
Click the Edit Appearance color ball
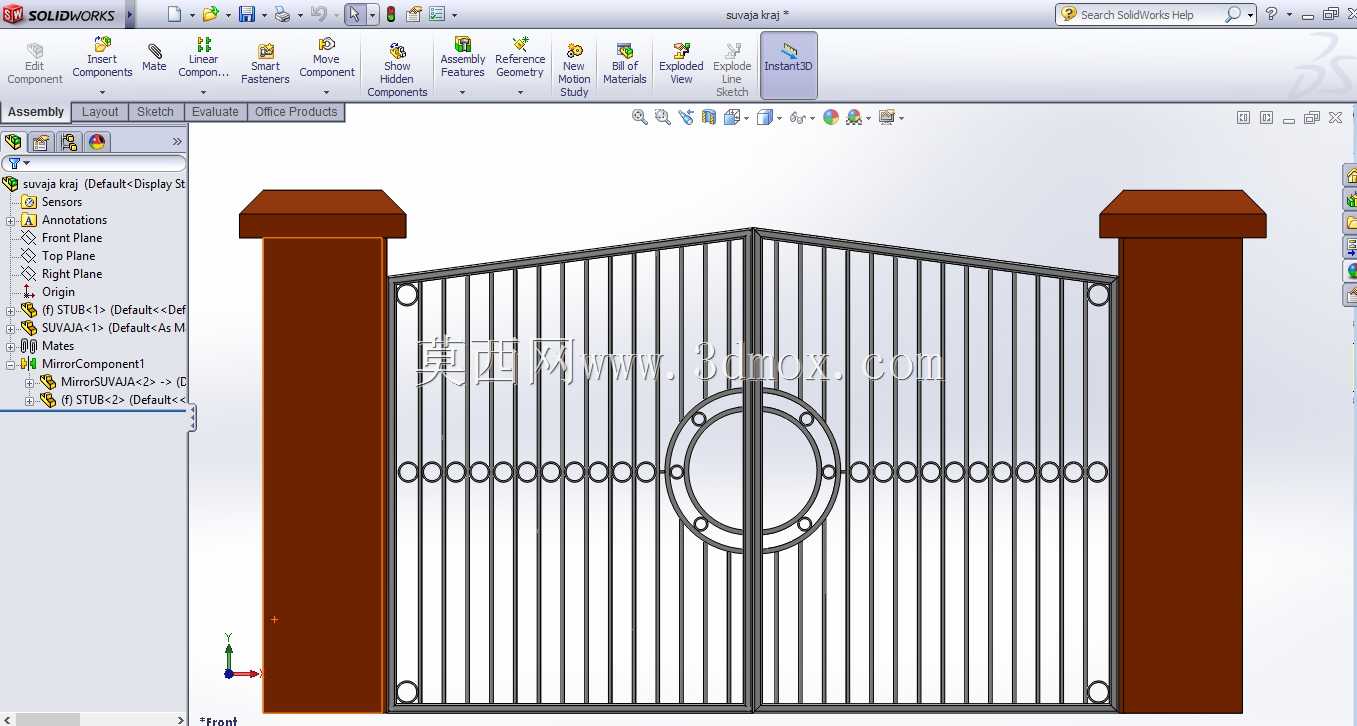click(x=830, y=117)
